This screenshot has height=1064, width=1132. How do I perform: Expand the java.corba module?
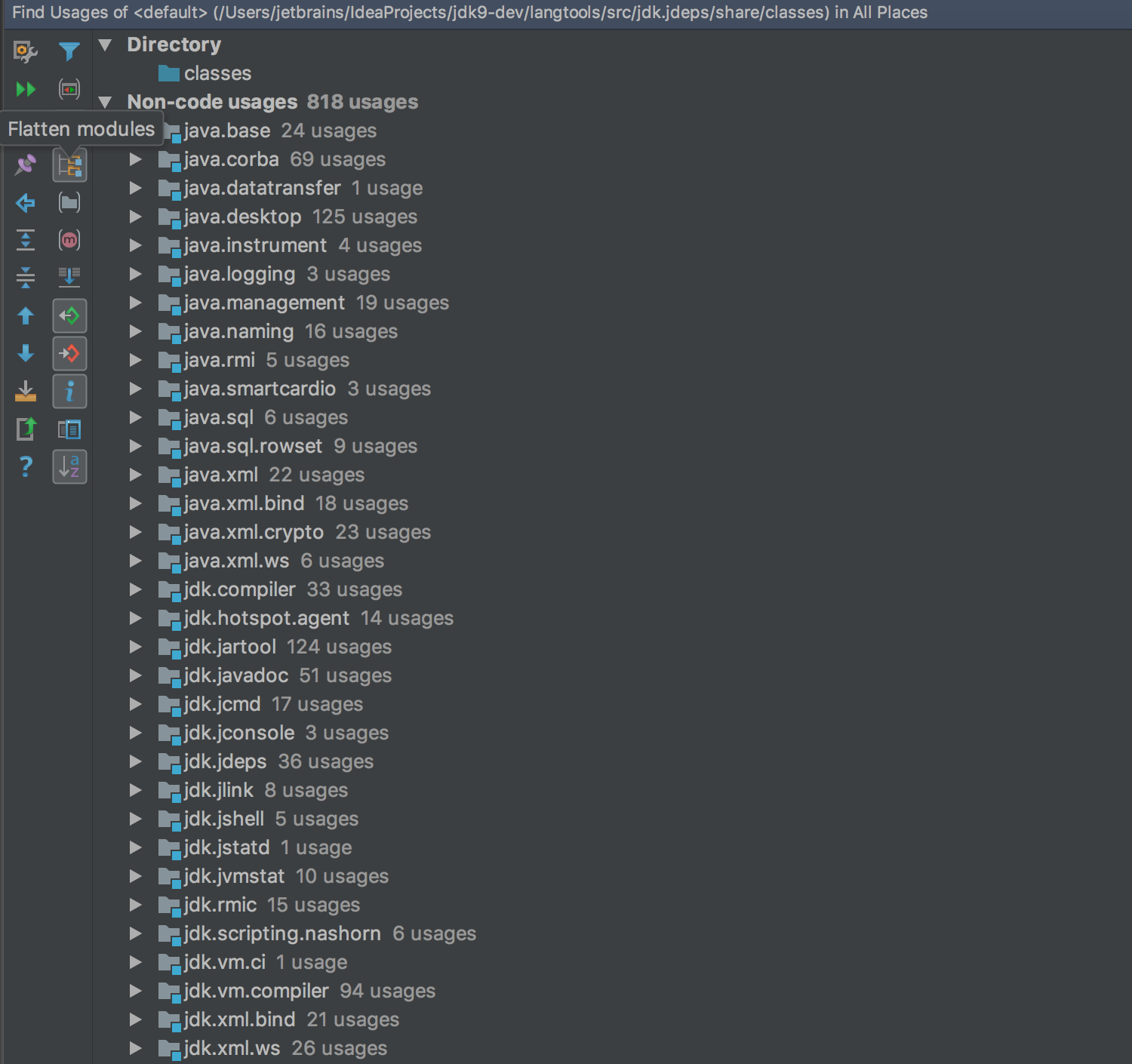[x=136, y=159]
